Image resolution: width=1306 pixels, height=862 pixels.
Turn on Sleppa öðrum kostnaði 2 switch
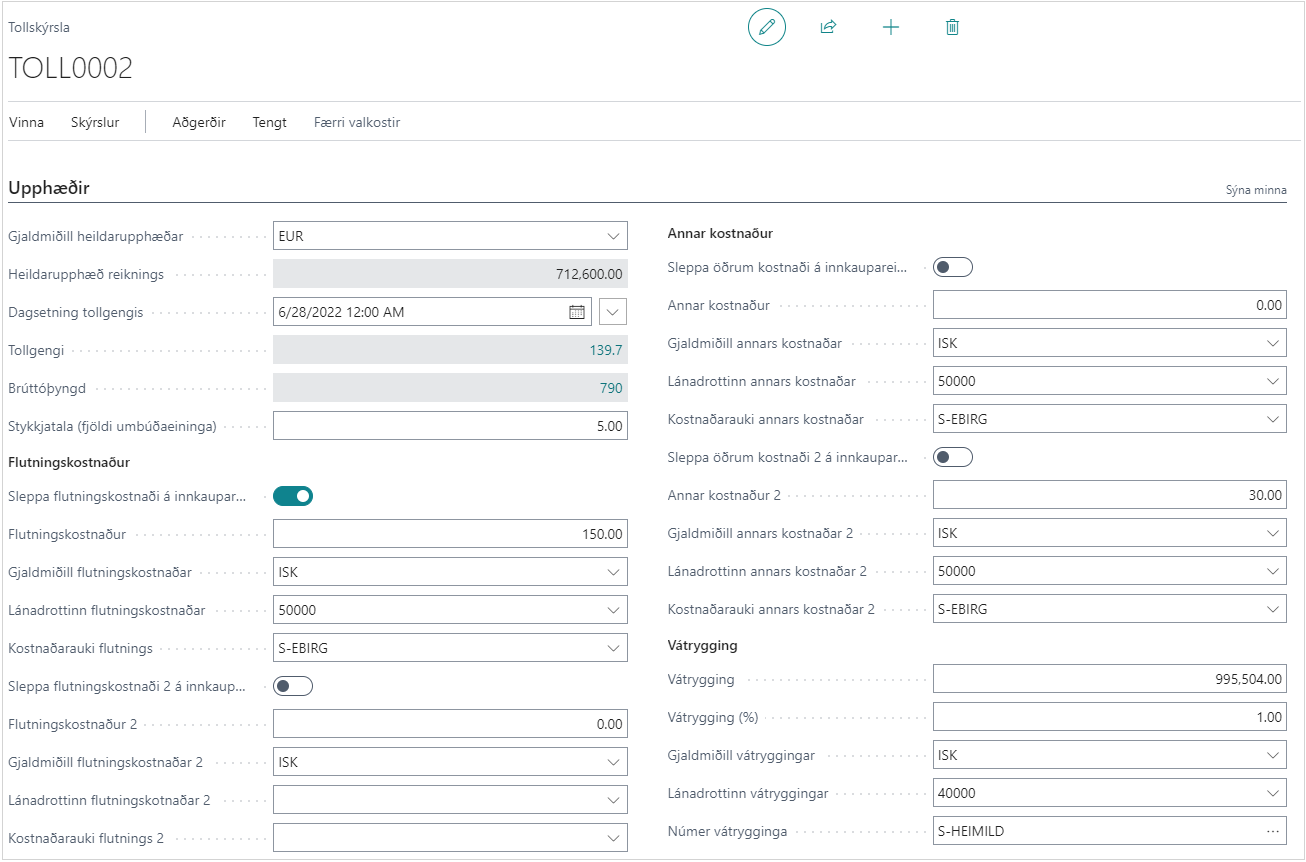[x=952, y=457]
